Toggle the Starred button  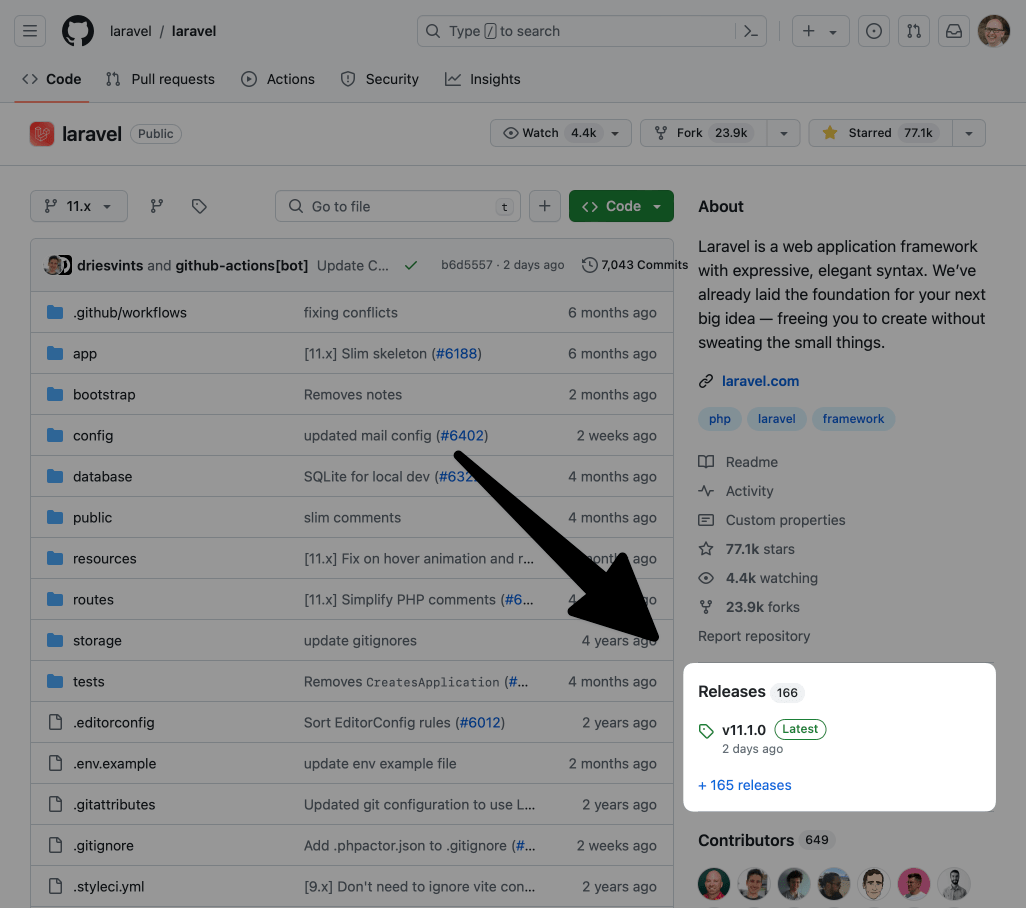coord(881,133)
